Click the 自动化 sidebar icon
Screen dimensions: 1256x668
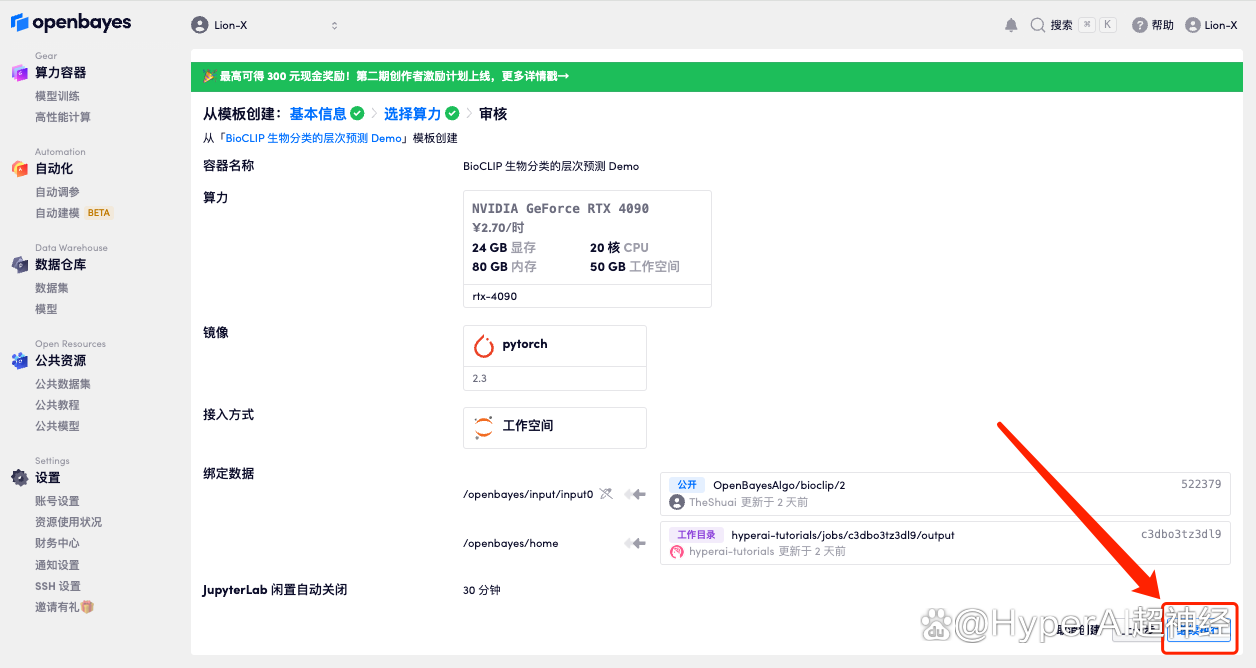pos(19,168)
